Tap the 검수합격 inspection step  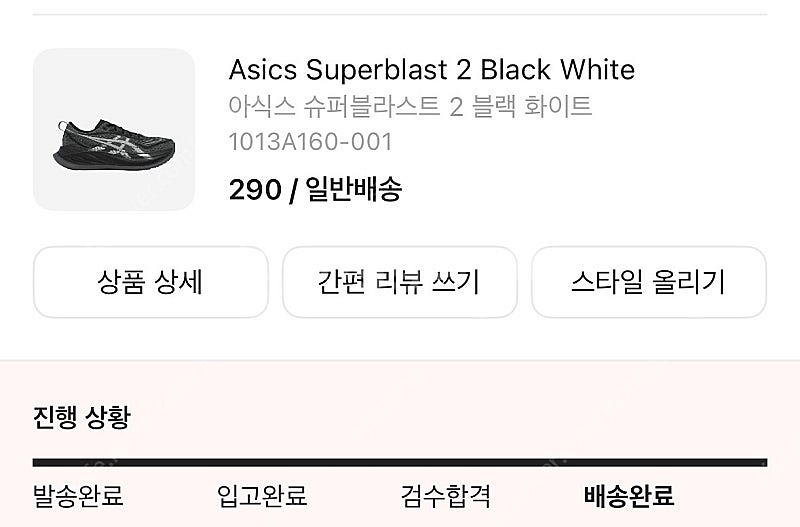(x=446, y=496)
